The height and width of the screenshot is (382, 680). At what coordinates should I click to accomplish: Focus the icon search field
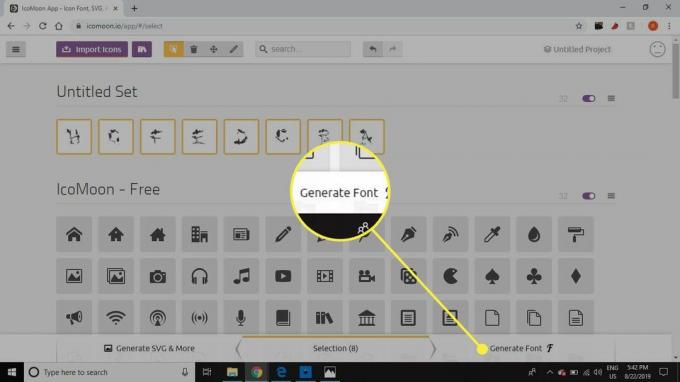coord(303,49)
